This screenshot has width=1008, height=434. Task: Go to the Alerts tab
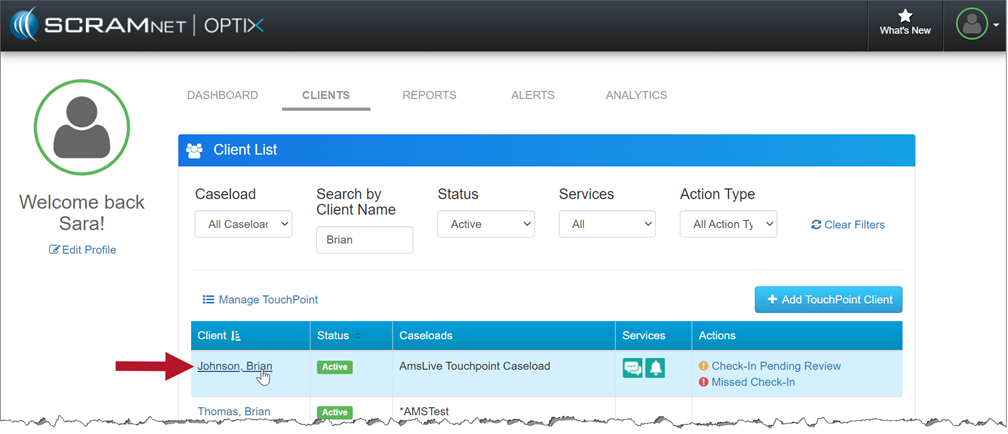coord(532,95)
